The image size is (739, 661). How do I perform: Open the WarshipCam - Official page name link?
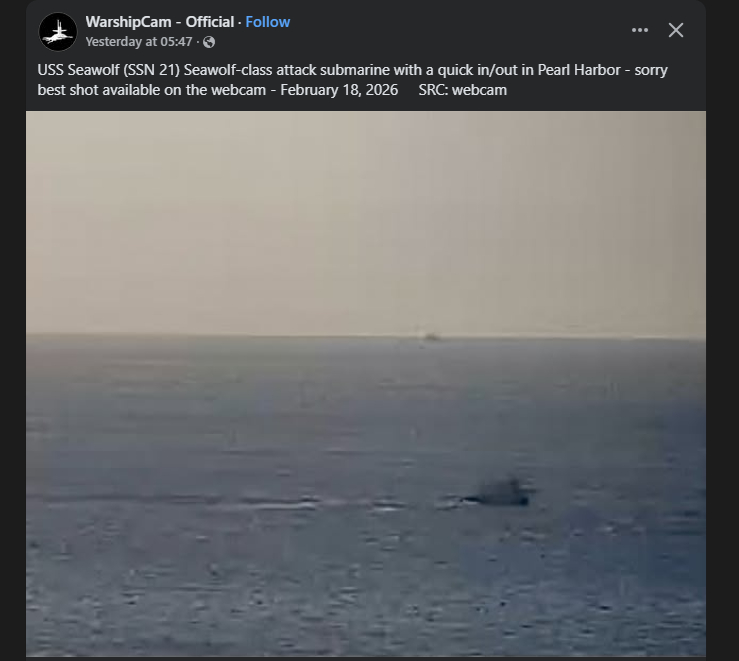[x=160, y=22]
